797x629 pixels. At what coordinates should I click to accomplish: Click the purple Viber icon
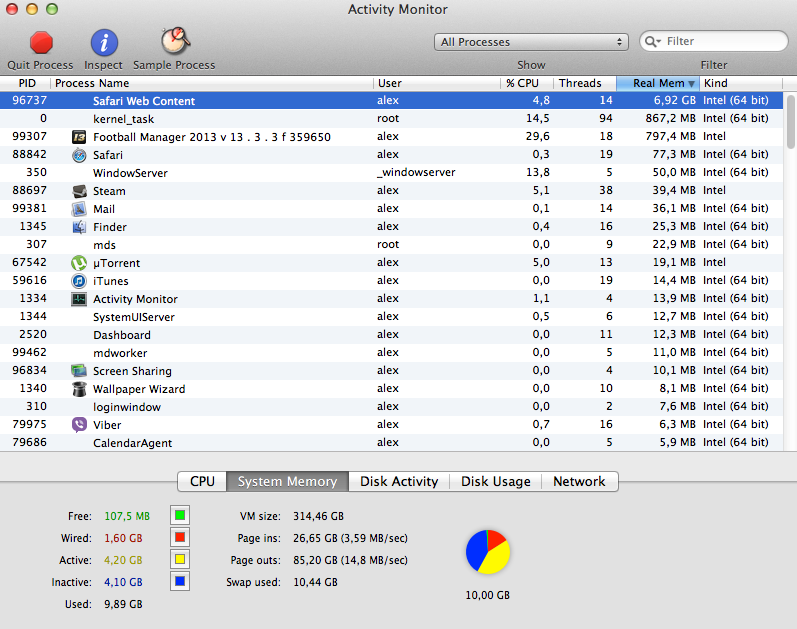pos(79,425)
